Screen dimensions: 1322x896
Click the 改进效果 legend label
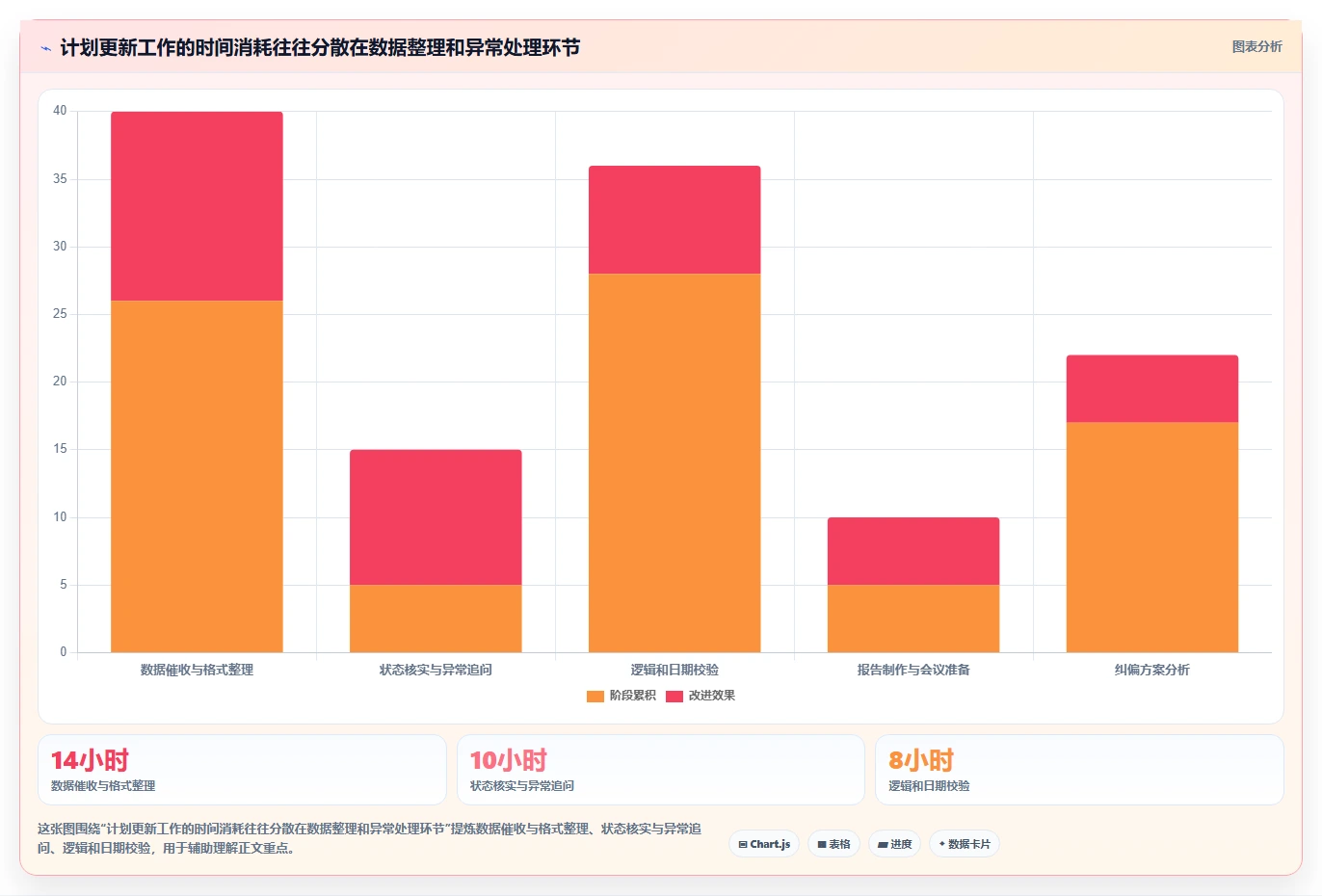pyautogui.click(x=711, y=696)
